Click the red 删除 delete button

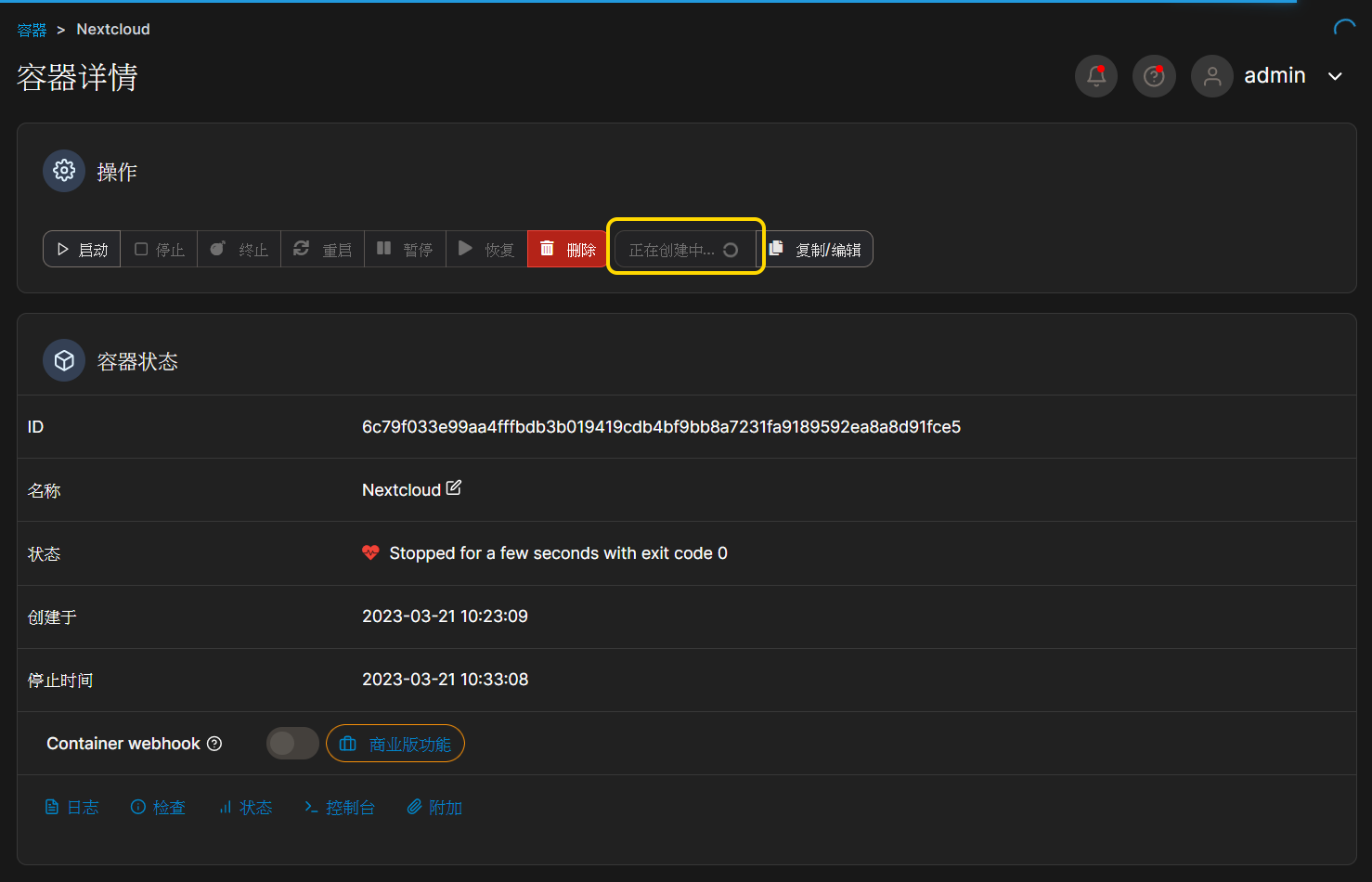(x=567, y=249)
